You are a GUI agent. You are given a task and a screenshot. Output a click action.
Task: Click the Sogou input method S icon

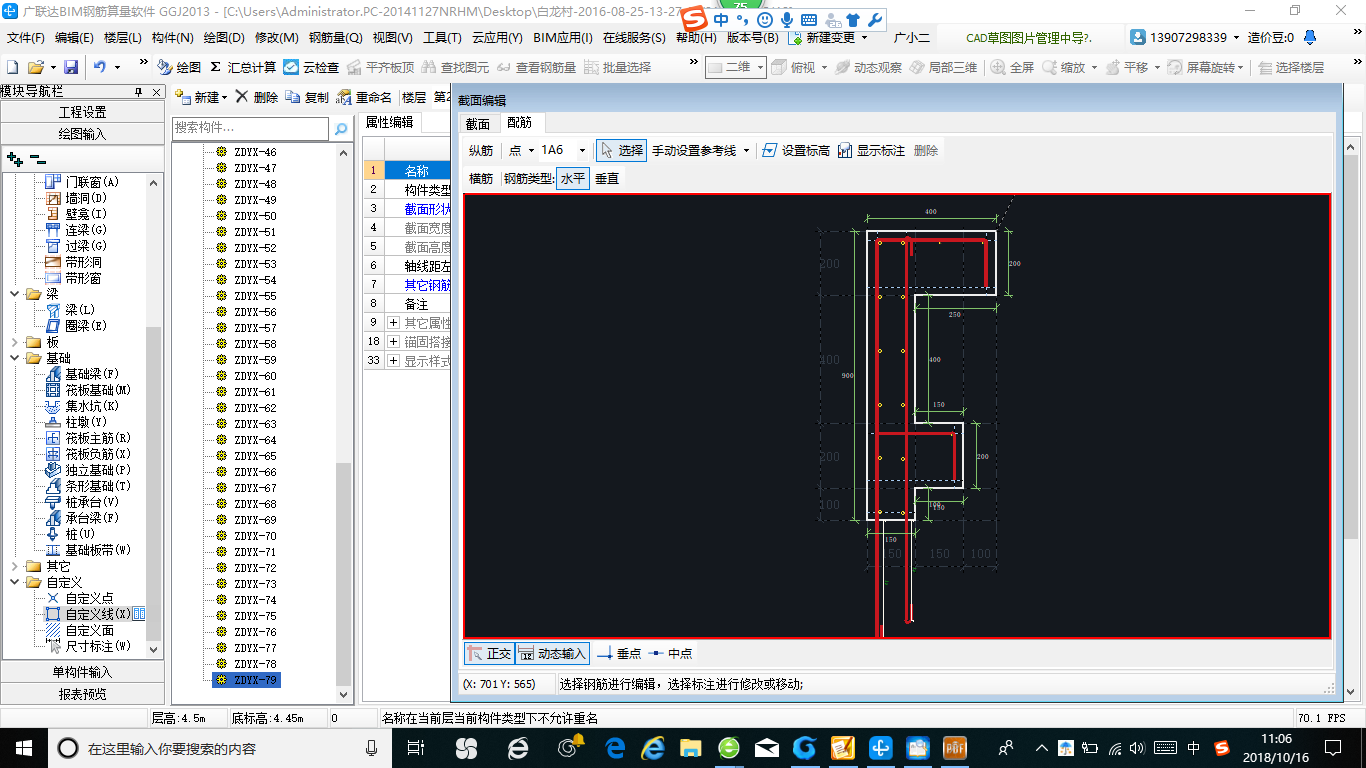[696, 19]
